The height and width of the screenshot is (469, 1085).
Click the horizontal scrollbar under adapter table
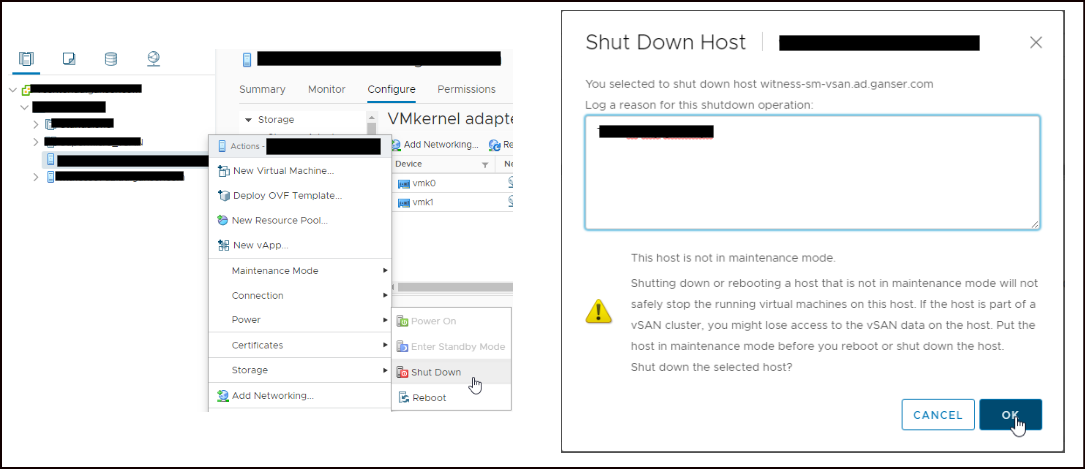coord(455,286)
